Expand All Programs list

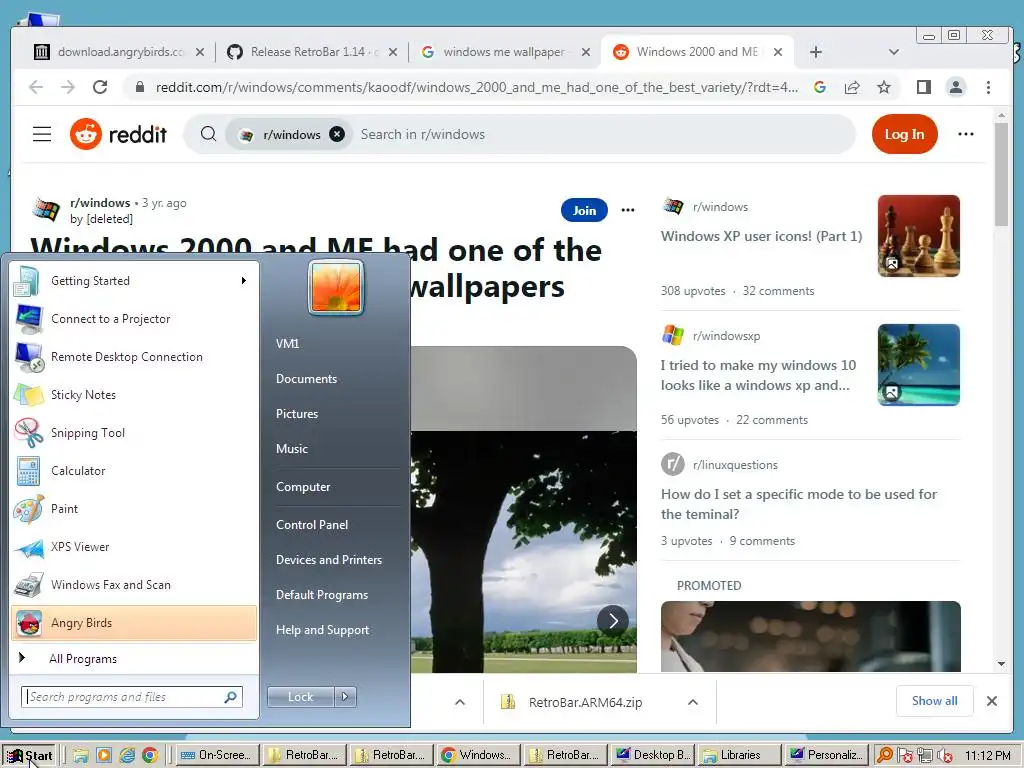[x=134, y=659]
